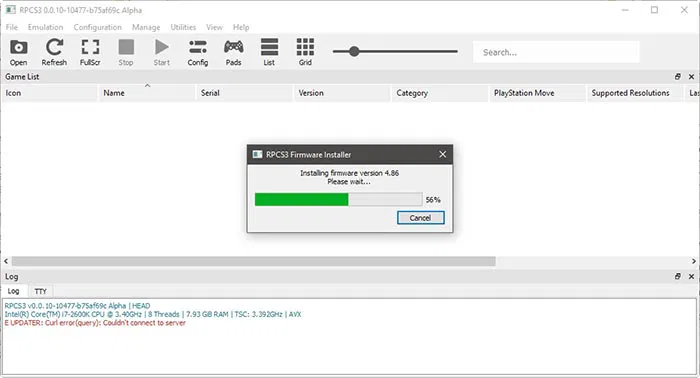
Task: Click the horizontal scrollbar thumb
Action: [254, 261]
